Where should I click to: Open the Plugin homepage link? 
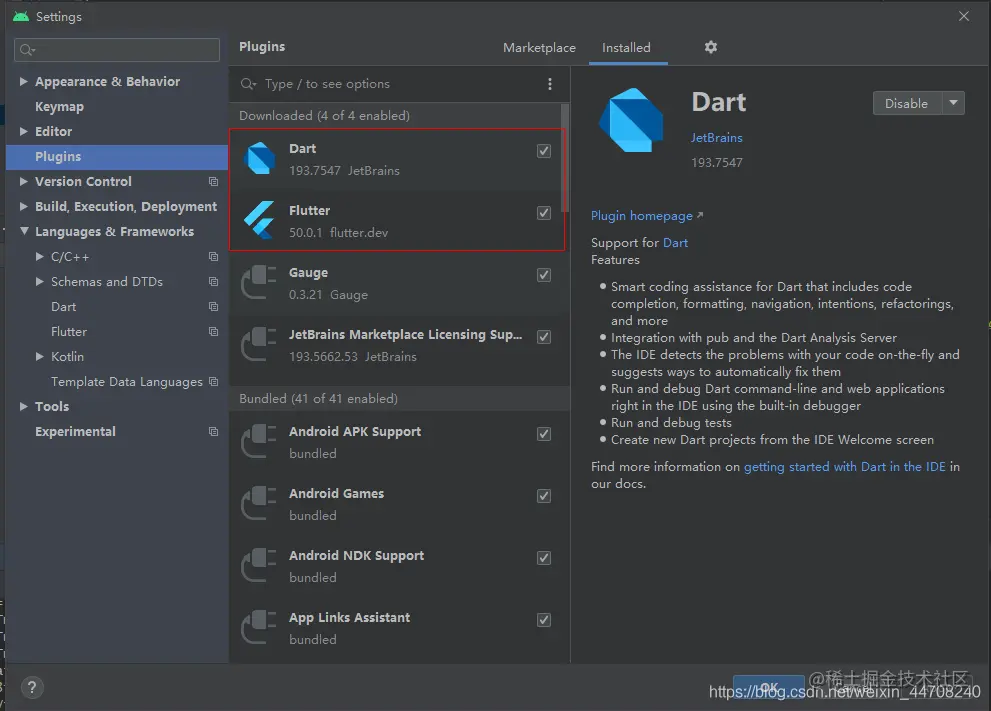[x=647, y=216]
